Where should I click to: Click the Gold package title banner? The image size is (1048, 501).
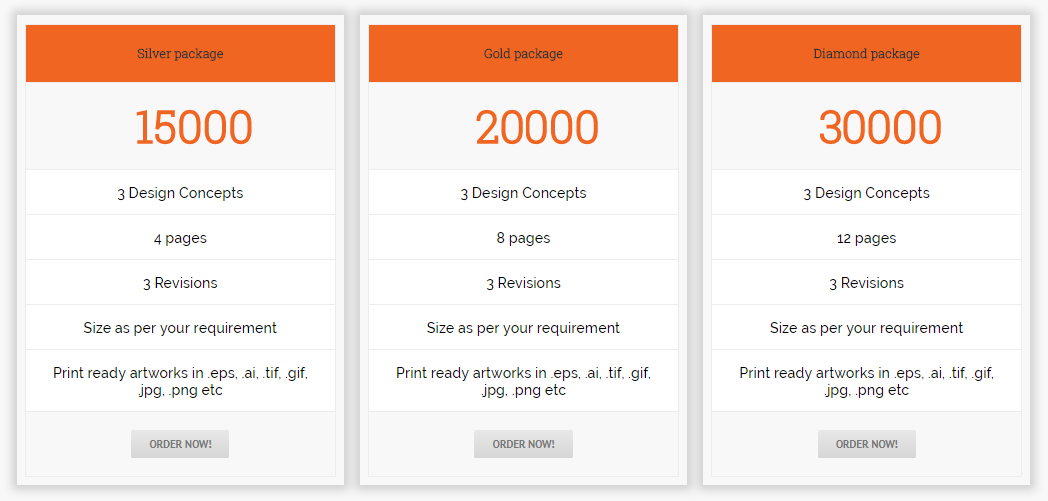tap(523, 54)
